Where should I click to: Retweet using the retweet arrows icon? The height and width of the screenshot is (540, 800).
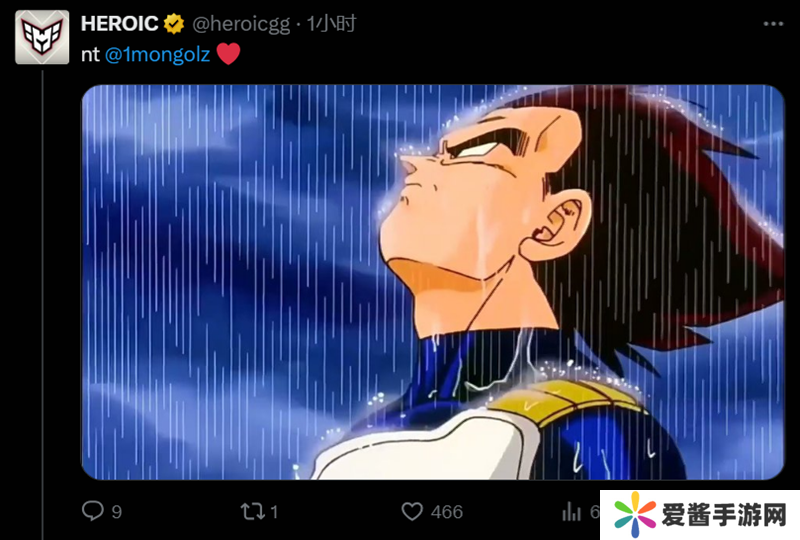point(253,511)
